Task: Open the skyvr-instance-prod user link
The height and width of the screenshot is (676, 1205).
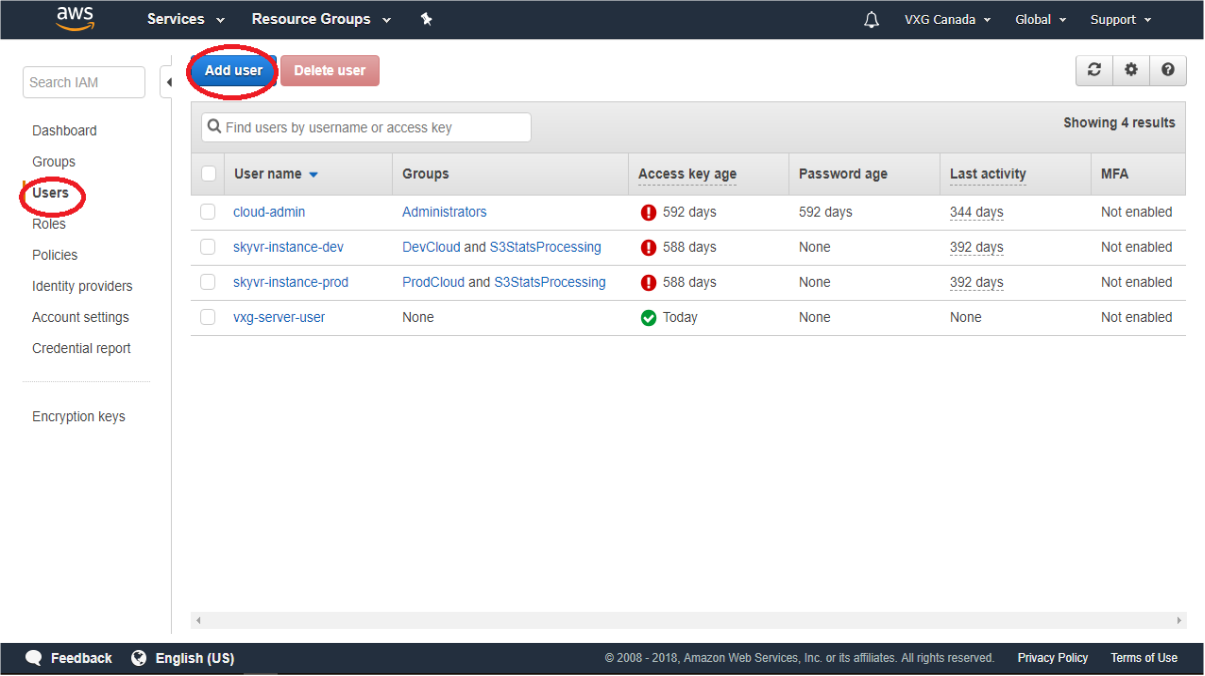Action: click(291, 282)
